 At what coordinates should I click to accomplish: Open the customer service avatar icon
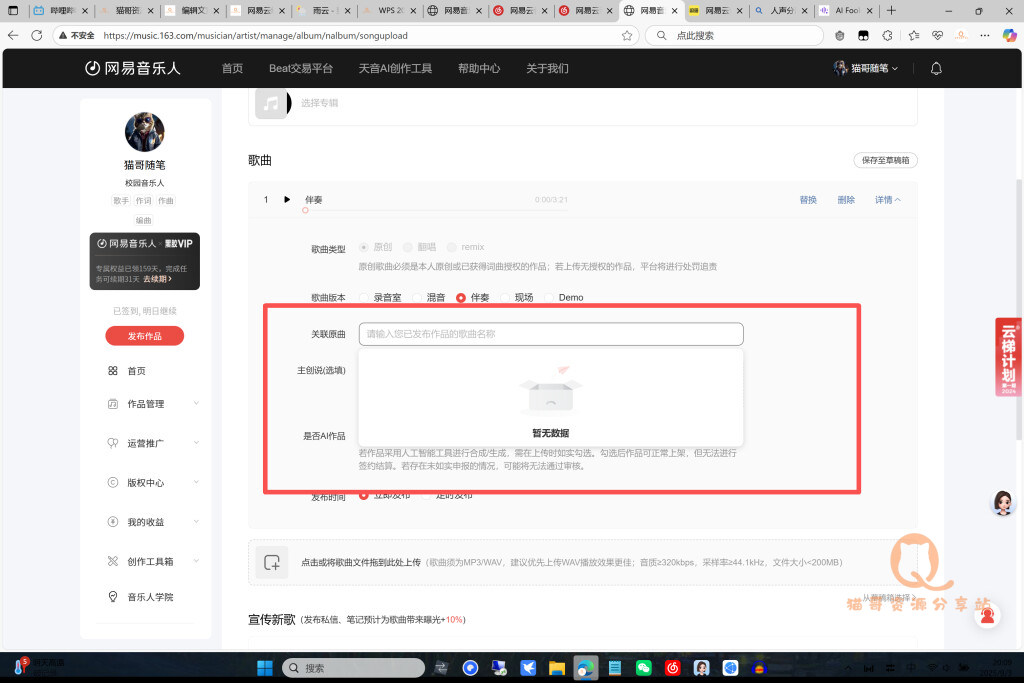(x=1002, y=503)
